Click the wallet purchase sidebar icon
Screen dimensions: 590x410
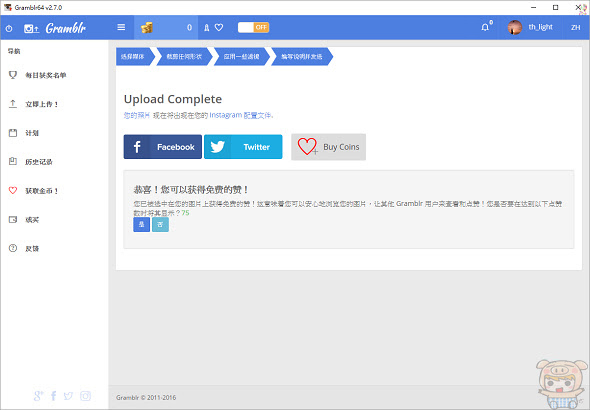click(x=13, y=219)
